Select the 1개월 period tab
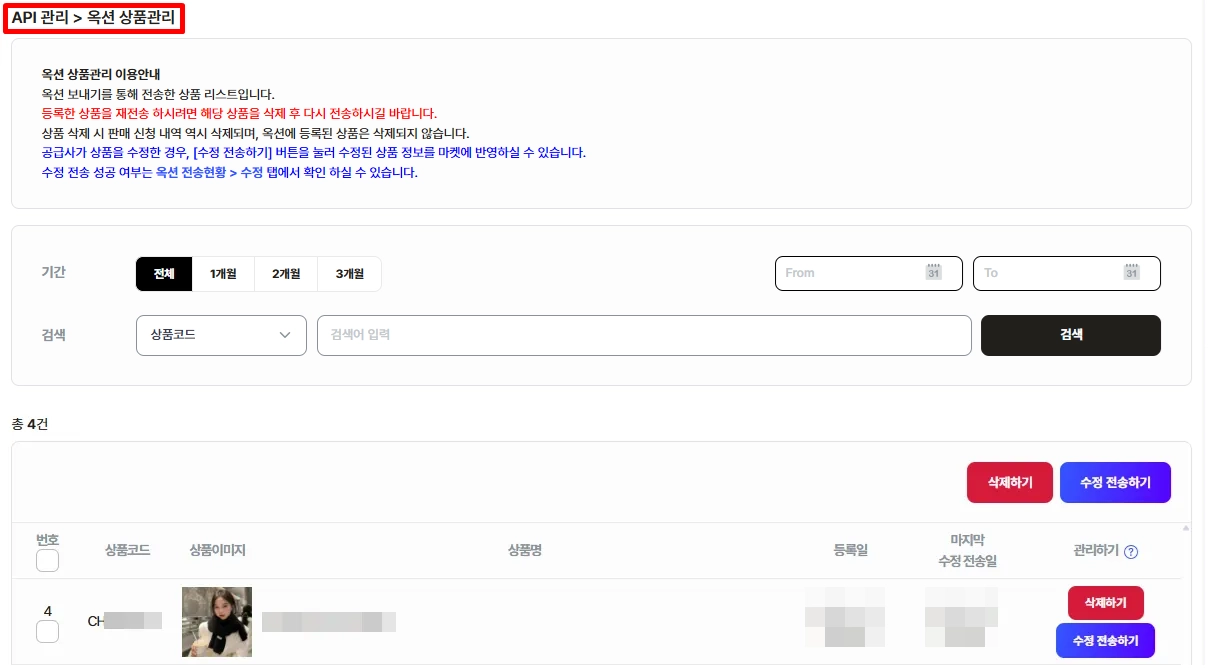The image size is (1208, 669). 223,274
